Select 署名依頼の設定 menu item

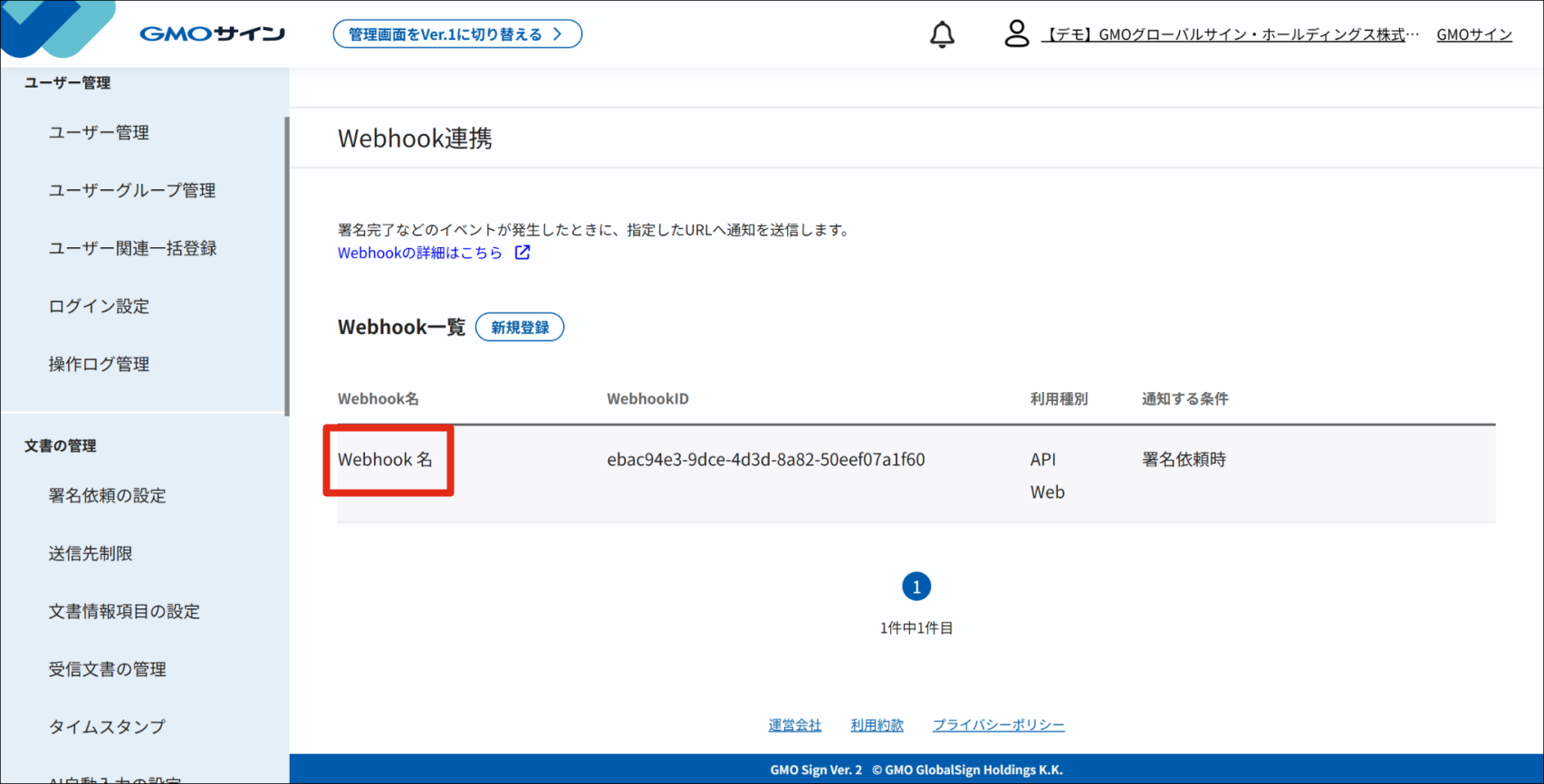[107, 495]
